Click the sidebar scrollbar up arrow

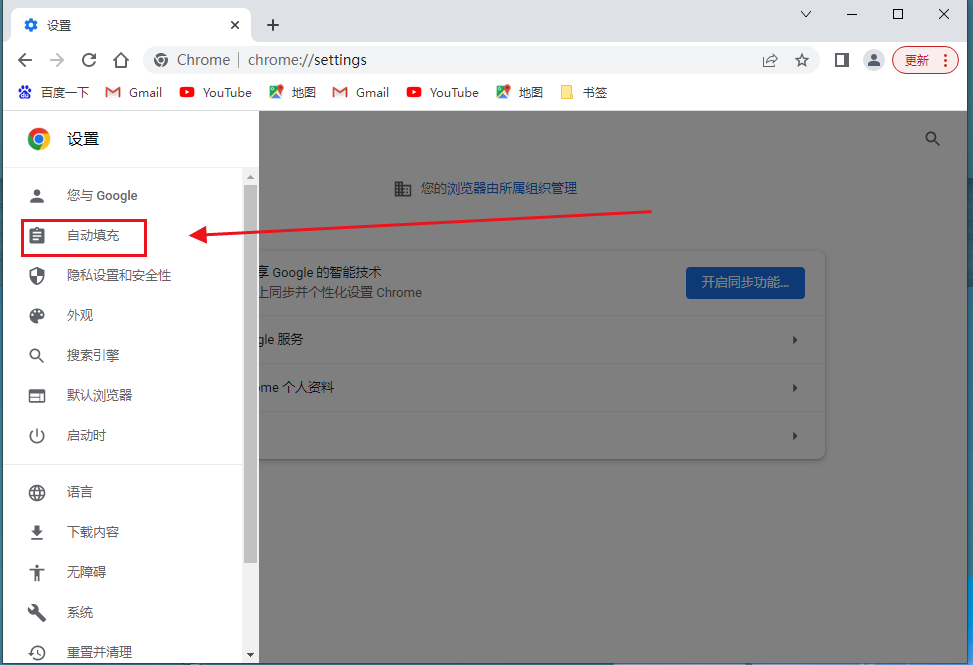click(251, 177)
